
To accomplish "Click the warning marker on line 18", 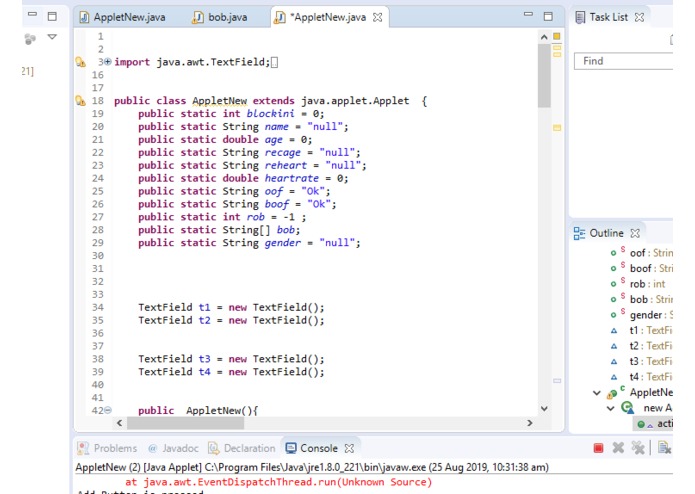I will click(81, 101).
